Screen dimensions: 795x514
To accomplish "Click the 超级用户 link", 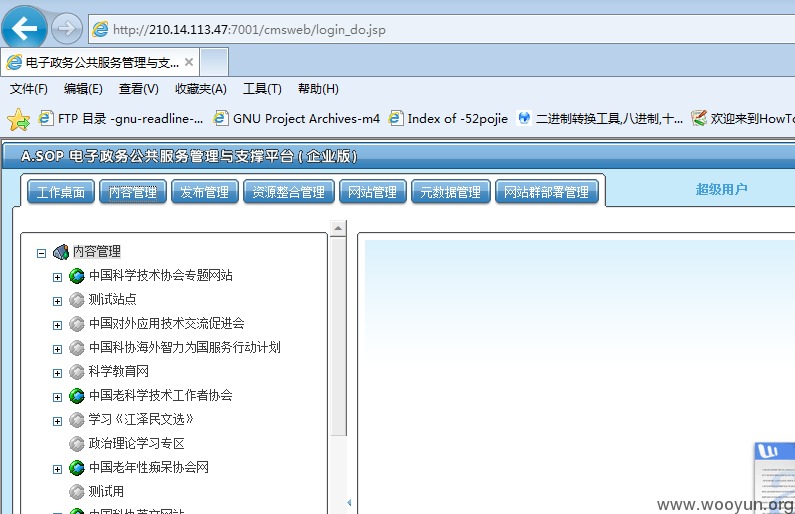I will [721, 190].
